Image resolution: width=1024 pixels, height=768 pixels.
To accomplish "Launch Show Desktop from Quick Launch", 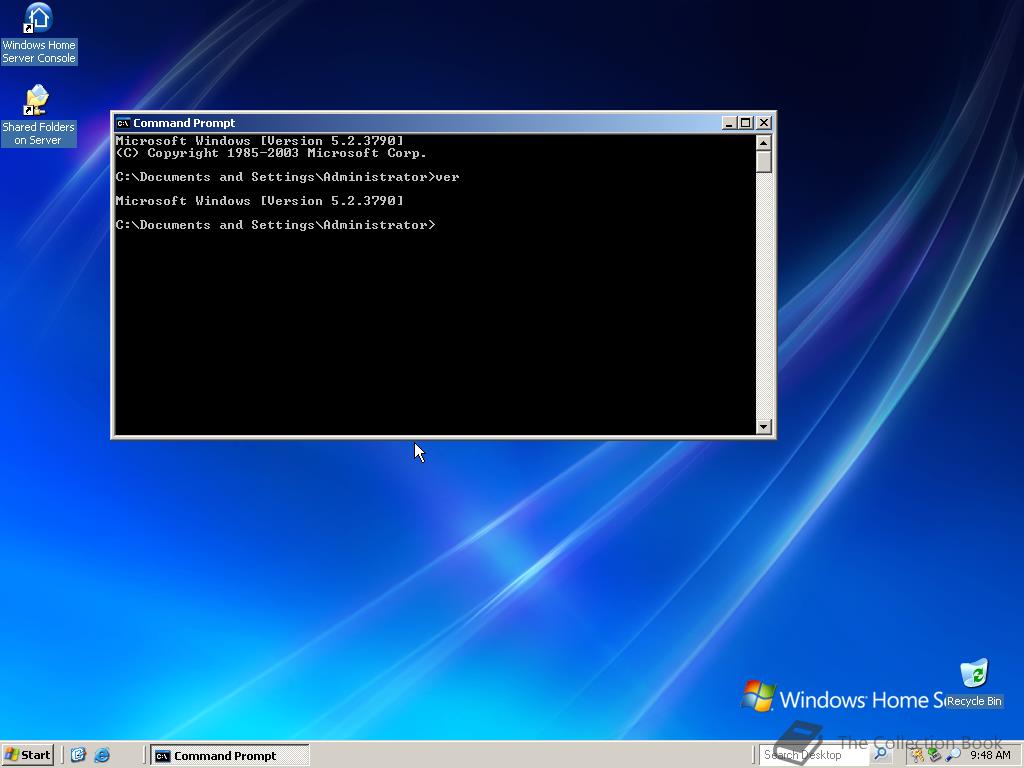I will tap(78, 755).
